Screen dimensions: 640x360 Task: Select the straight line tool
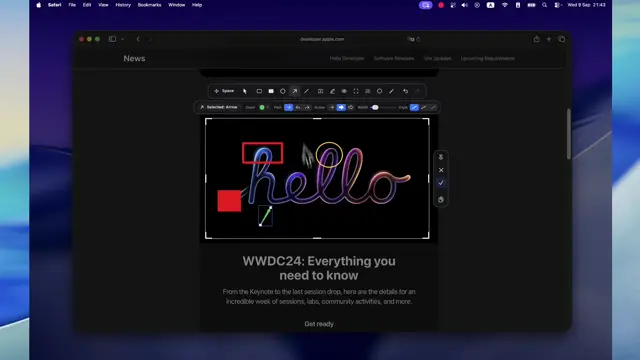click(x=307, y=91)
